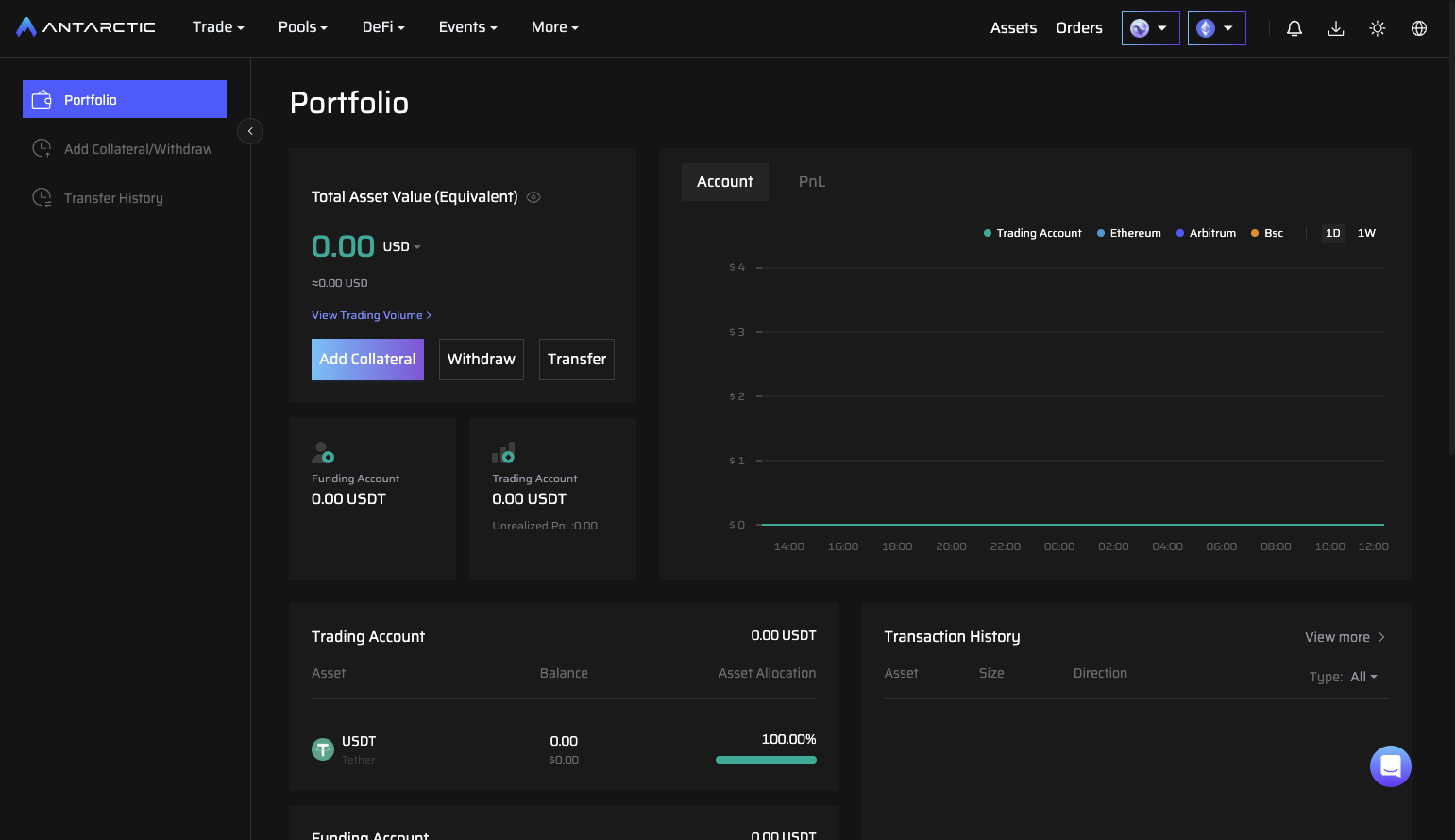
Task: Open Assets in top navigation
Action: click(1013, 28)
